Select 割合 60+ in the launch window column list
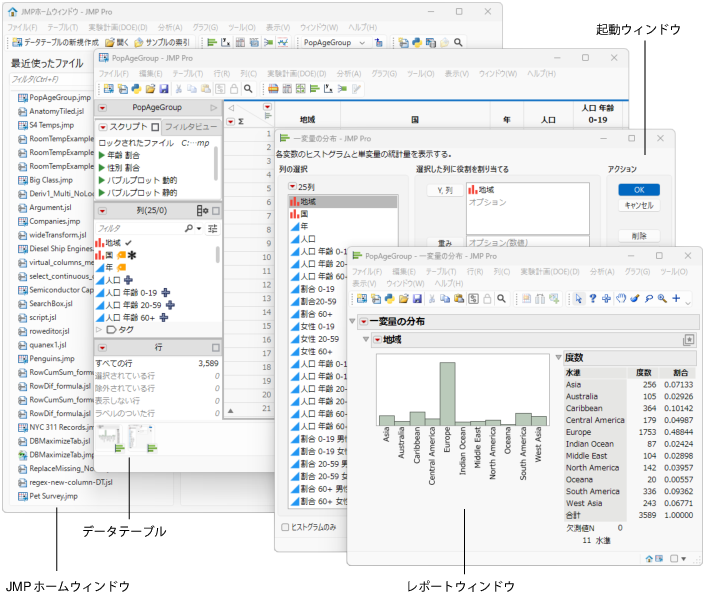The image size is (705, 603). pos(317,314)
